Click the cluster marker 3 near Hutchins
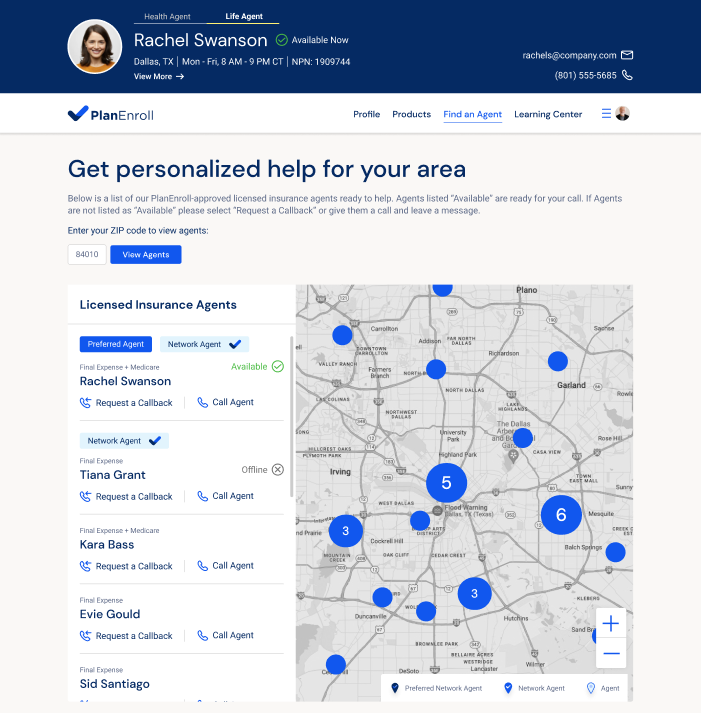 point(474,593)
